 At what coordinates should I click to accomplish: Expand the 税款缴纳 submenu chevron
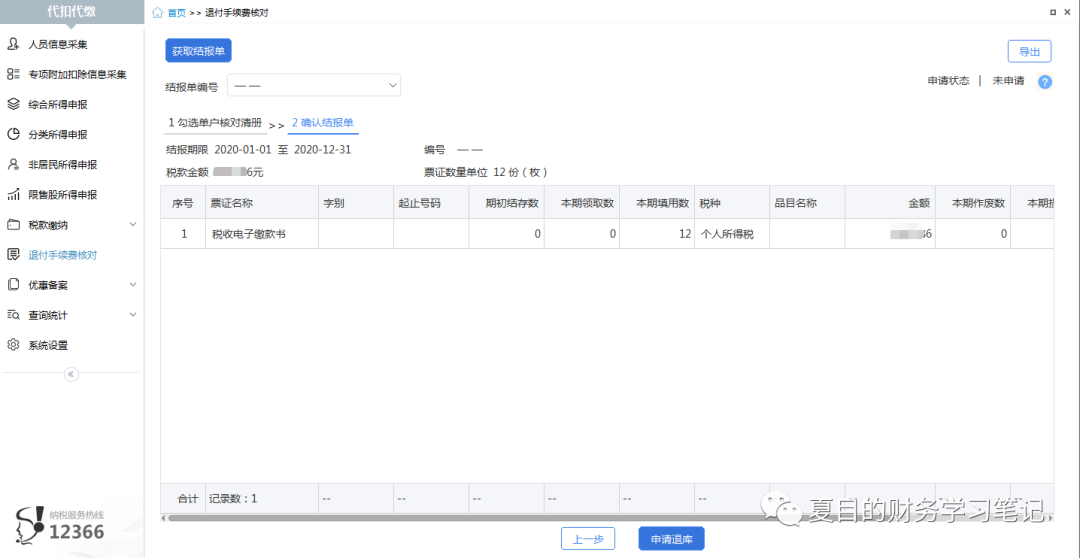coord(133,225)
